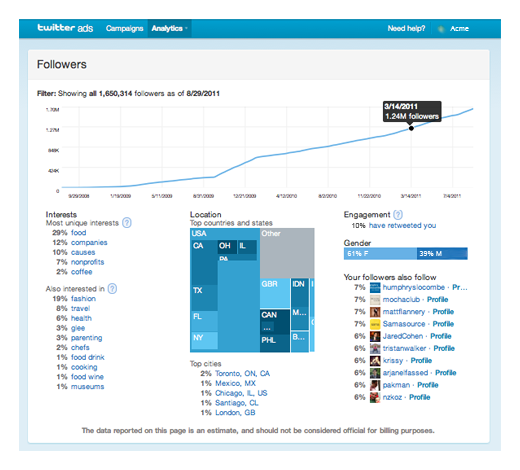Click krissy avatar thumbnail
520x470 pixels.
click(x=375, y=361)
